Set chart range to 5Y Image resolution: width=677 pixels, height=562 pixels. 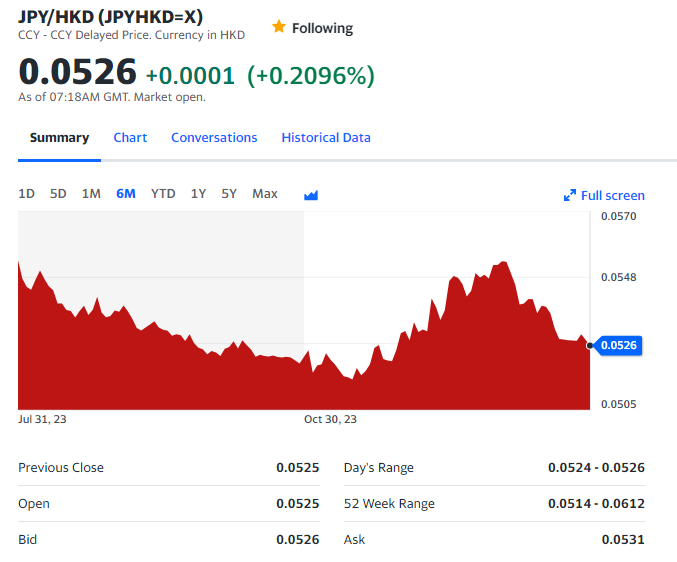pos(229,194)
